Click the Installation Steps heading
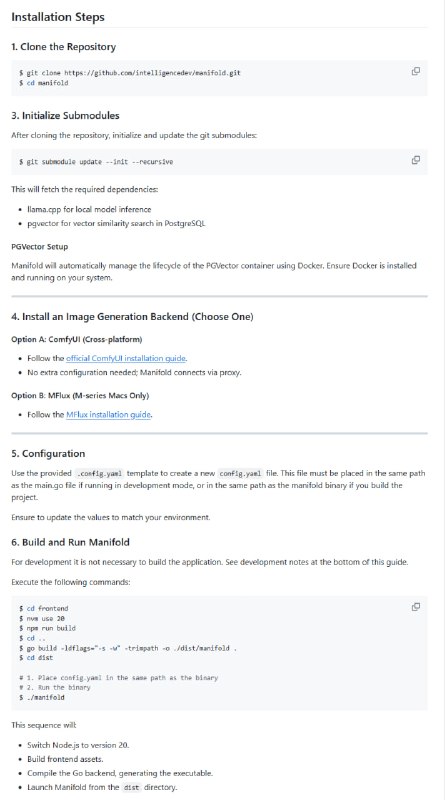This screenshot has height=800, width=447. (x=58, y=17)
